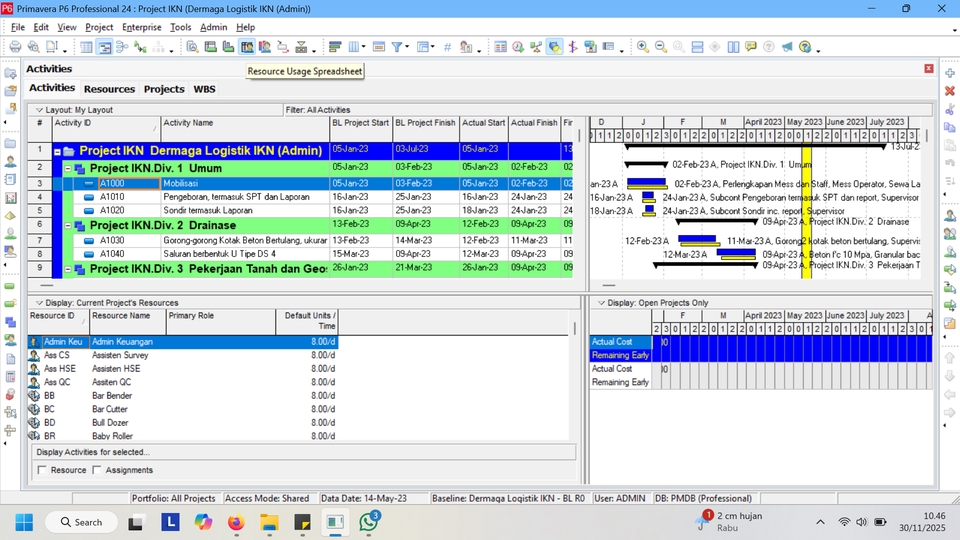The image size is (960, 540).
Task: Click the megaphone announcement icon
Action: click(787, 47)
